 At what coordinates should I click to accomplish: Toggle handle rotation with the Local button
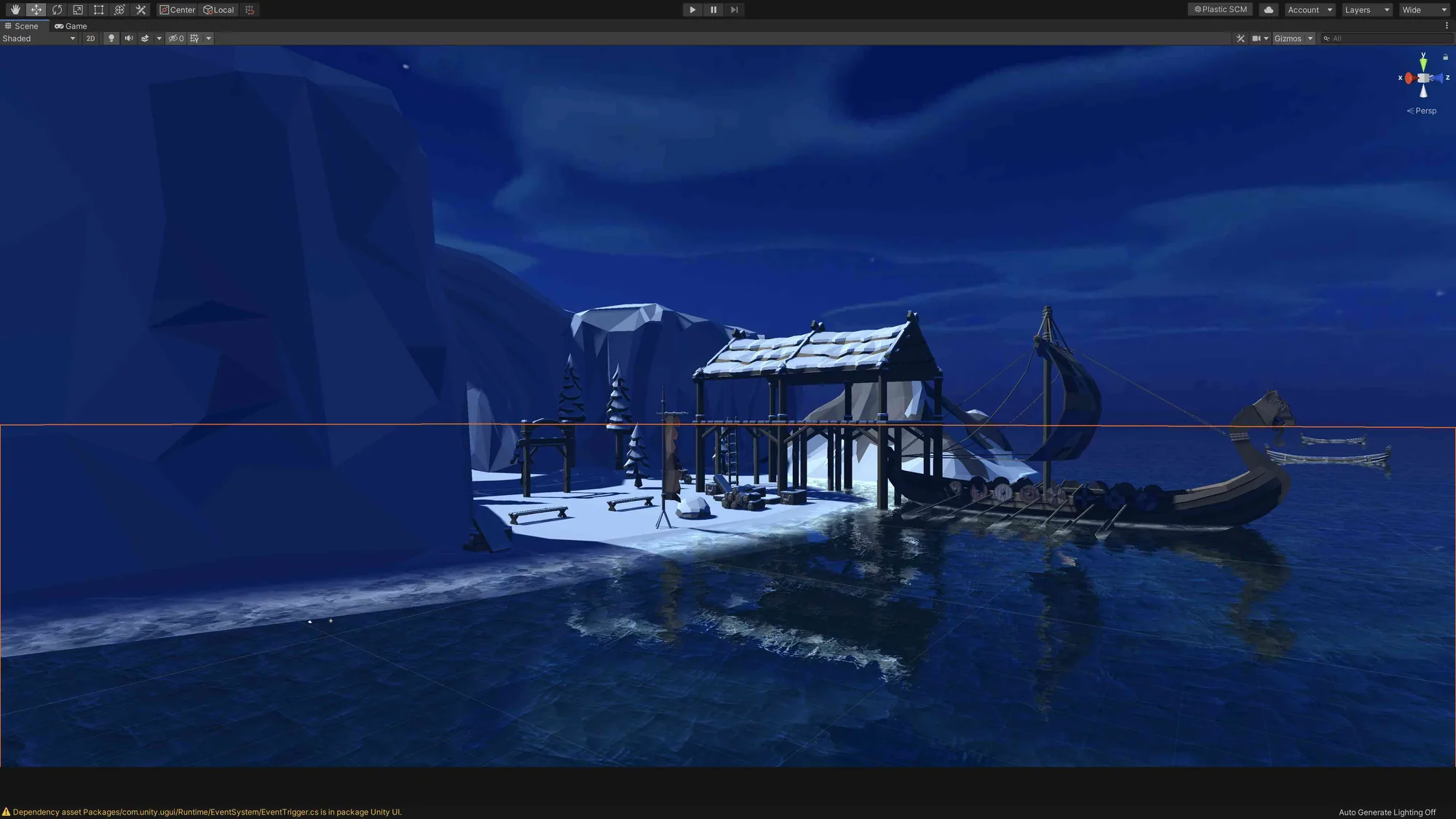[219, 9]
